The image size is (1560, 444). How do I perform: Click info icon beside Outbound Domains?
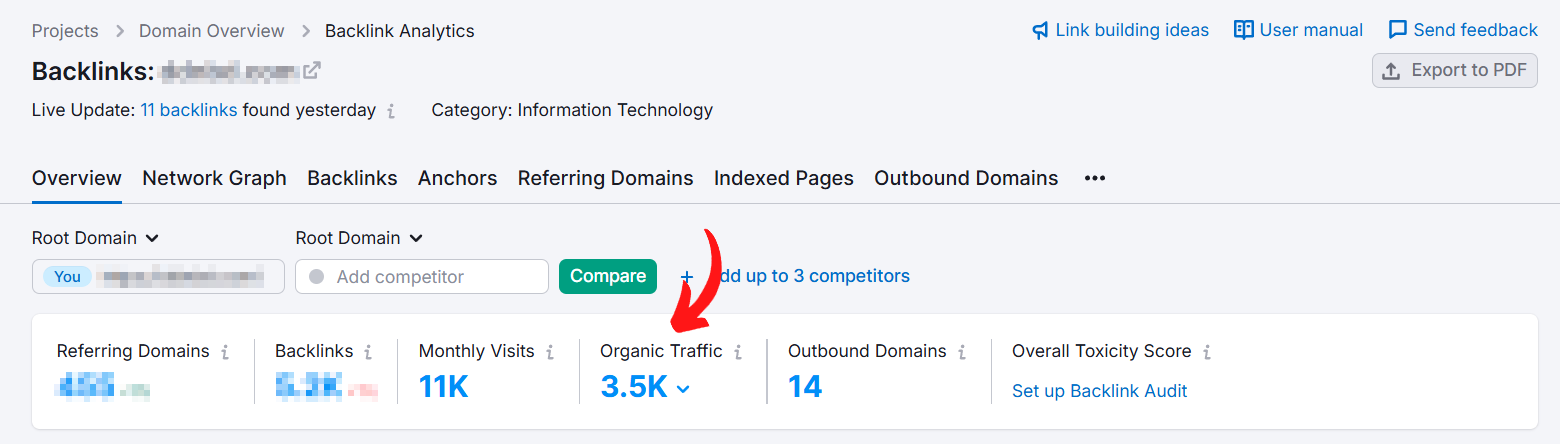962,352
